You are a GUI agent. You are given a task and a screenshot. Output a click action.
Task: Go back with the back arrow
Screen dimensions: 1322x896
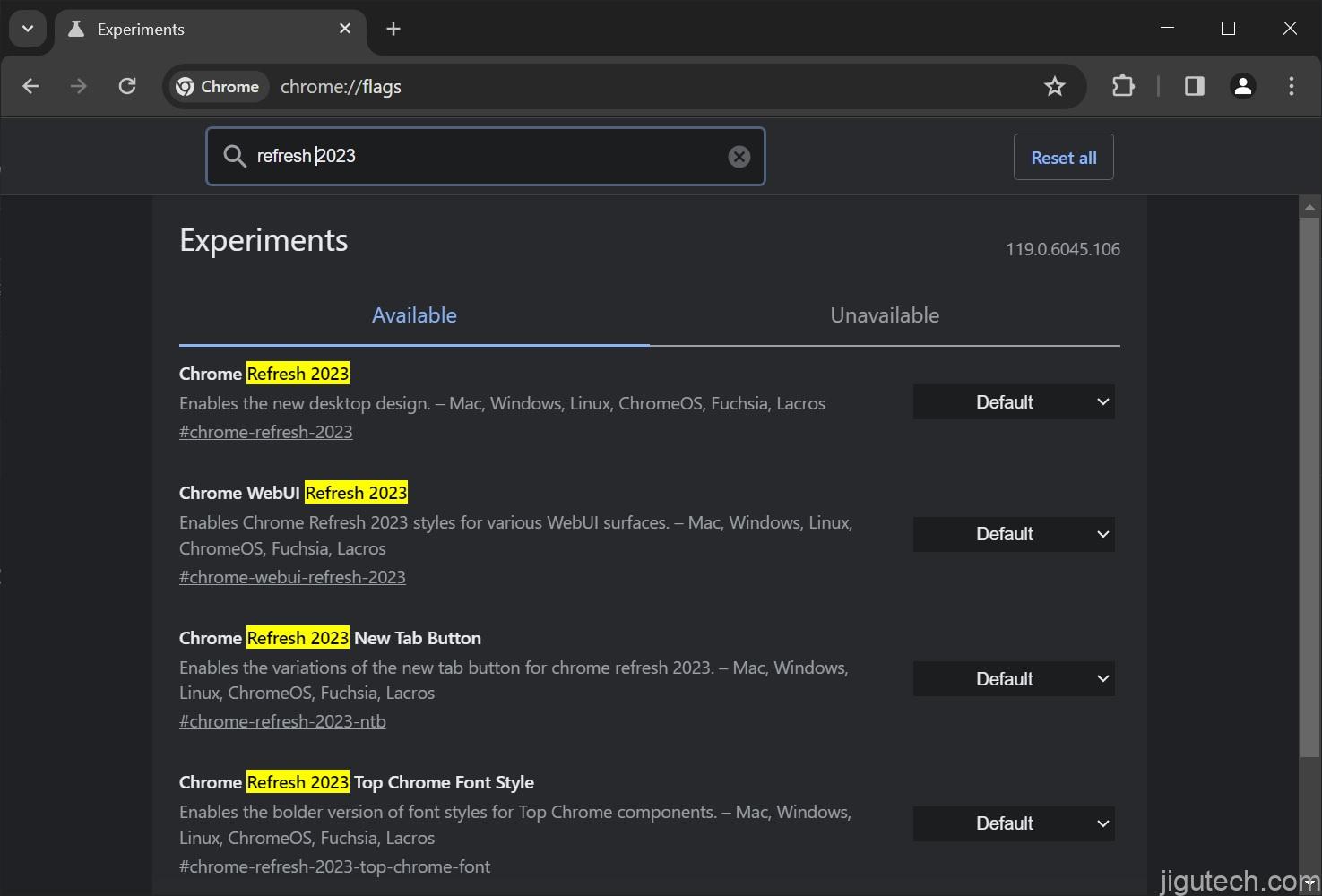(30, 86)
